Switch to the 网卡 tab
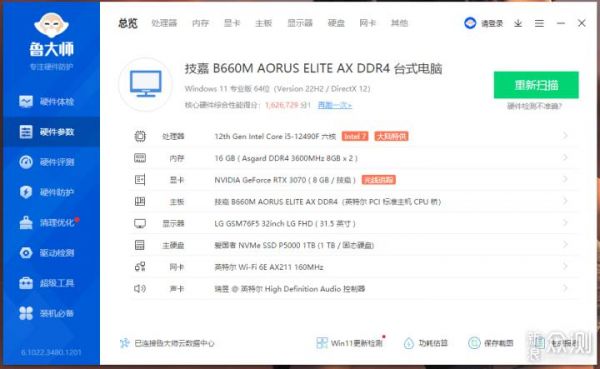This screenshot has height=369, width=600. tap(368, 23)
